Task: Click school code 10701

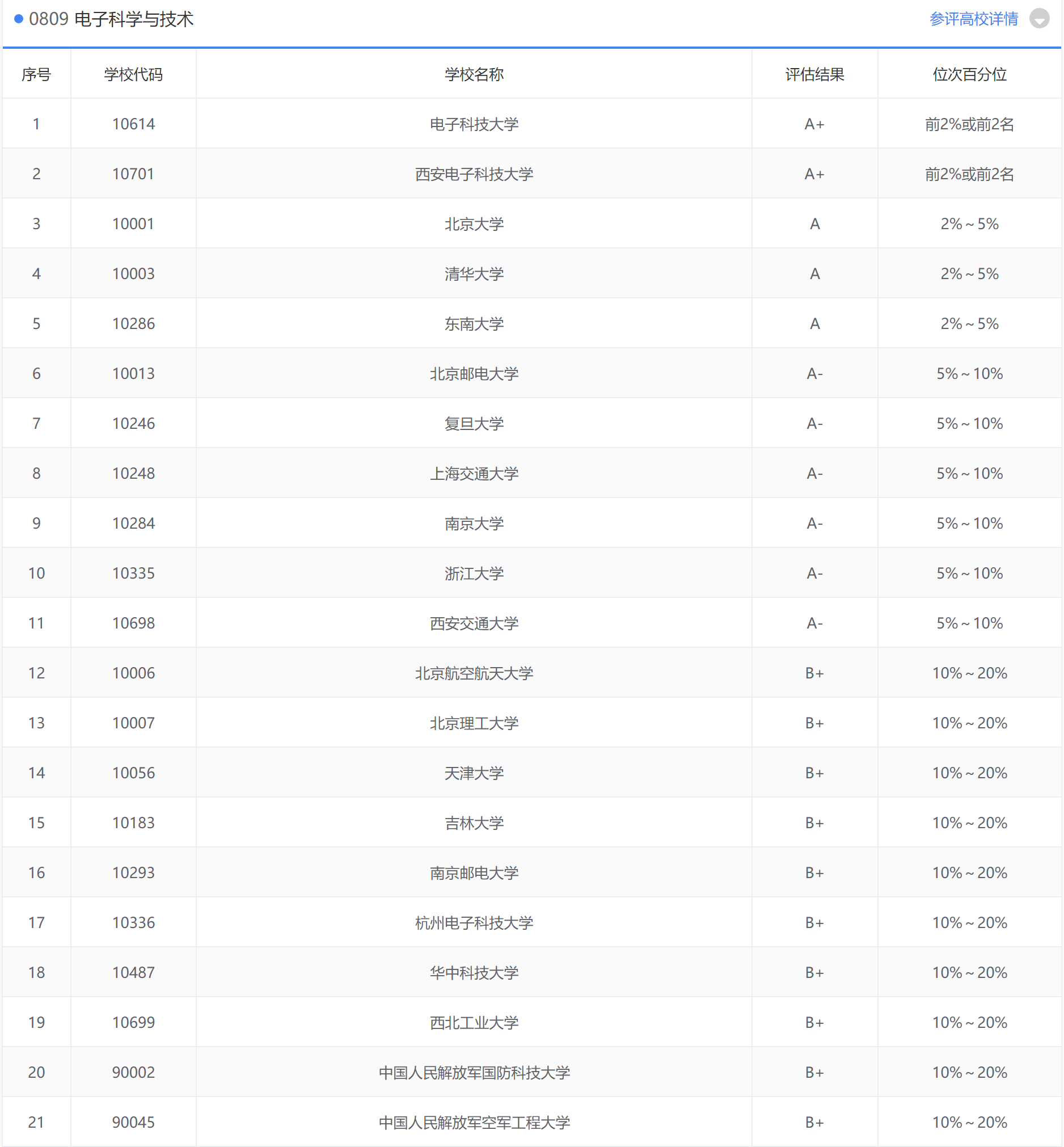Action: point(134,174)
